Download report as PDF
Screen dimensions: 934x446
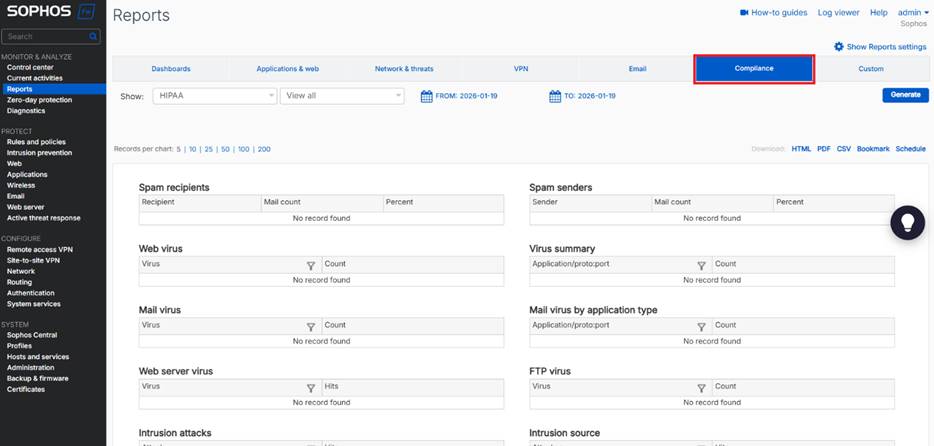tap(823, 149)
